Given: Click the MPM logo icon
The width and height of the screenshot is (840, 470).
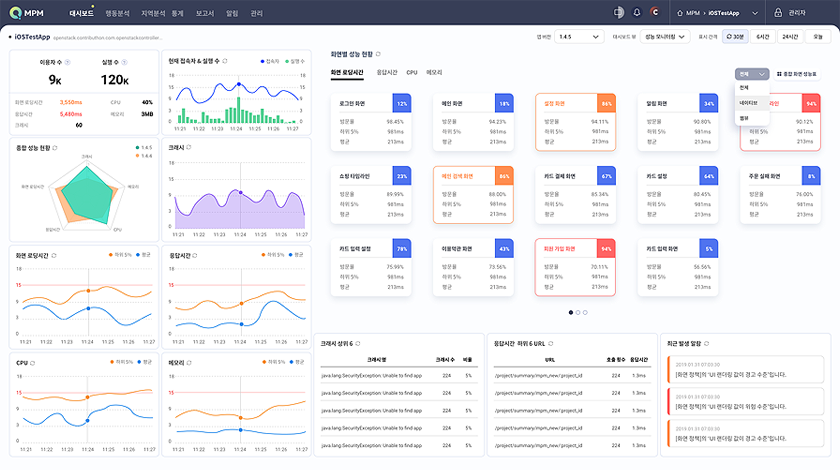Looking at the screenshot, I should coord(14,12).
